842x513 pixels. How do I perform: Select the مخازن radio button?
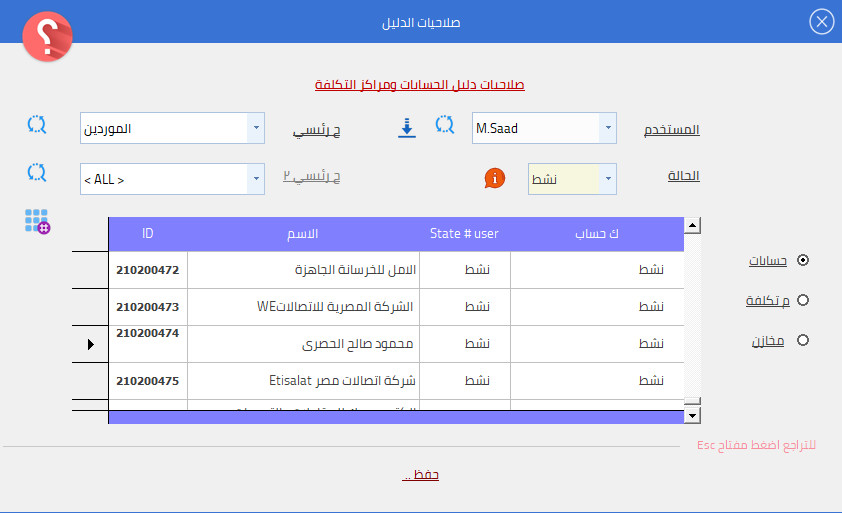coord(802,341)
